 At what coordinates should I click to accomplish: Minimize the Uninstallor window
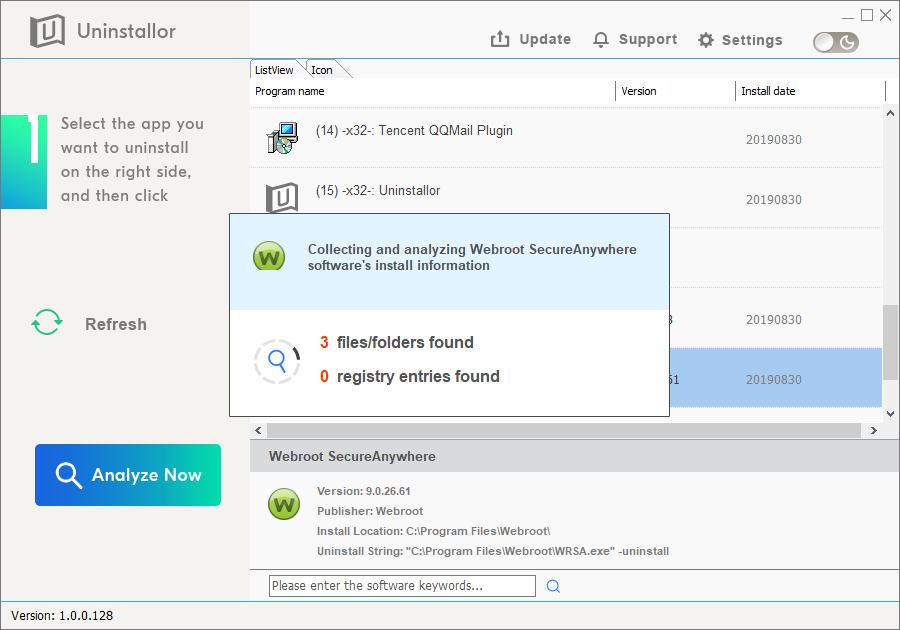click(848, 17)
